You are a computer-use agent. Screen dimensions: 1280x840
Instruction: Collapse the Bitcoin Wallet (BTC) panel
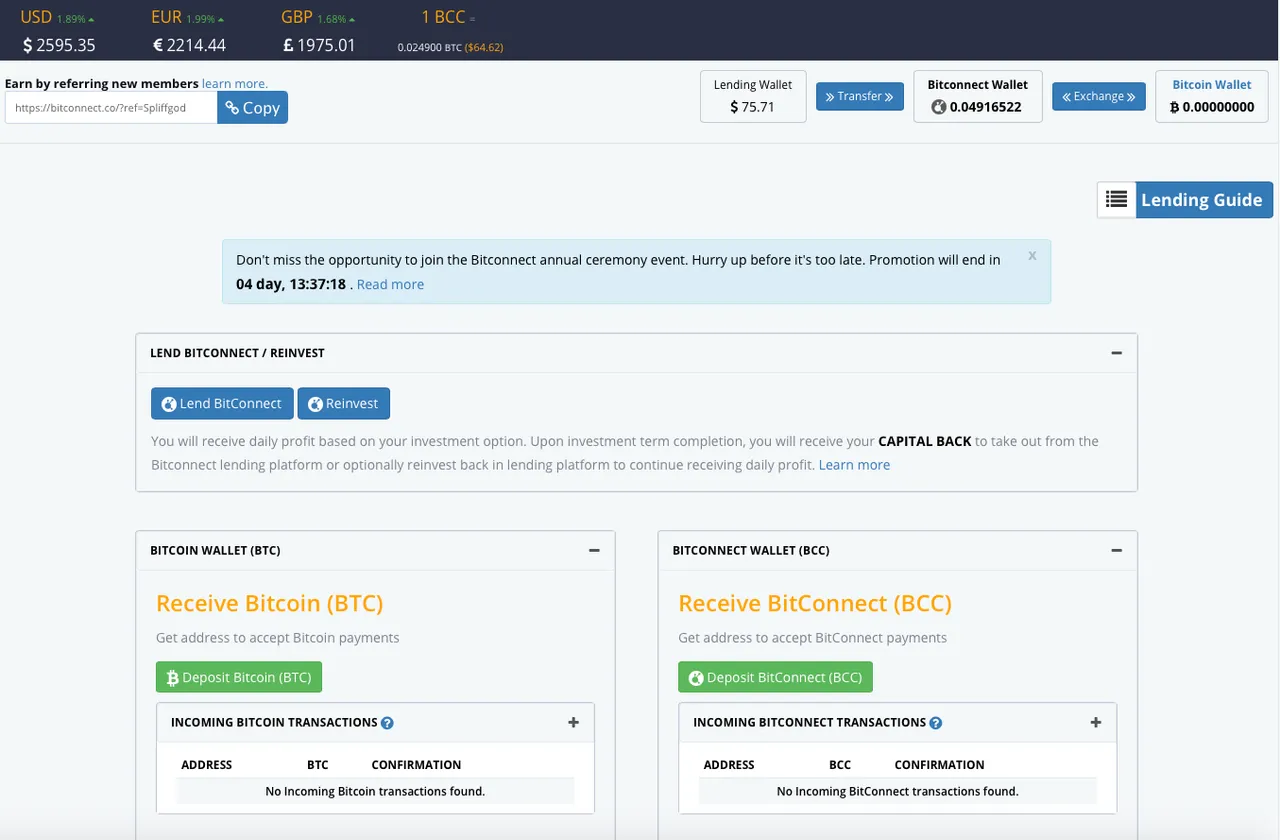pos(594,550)
